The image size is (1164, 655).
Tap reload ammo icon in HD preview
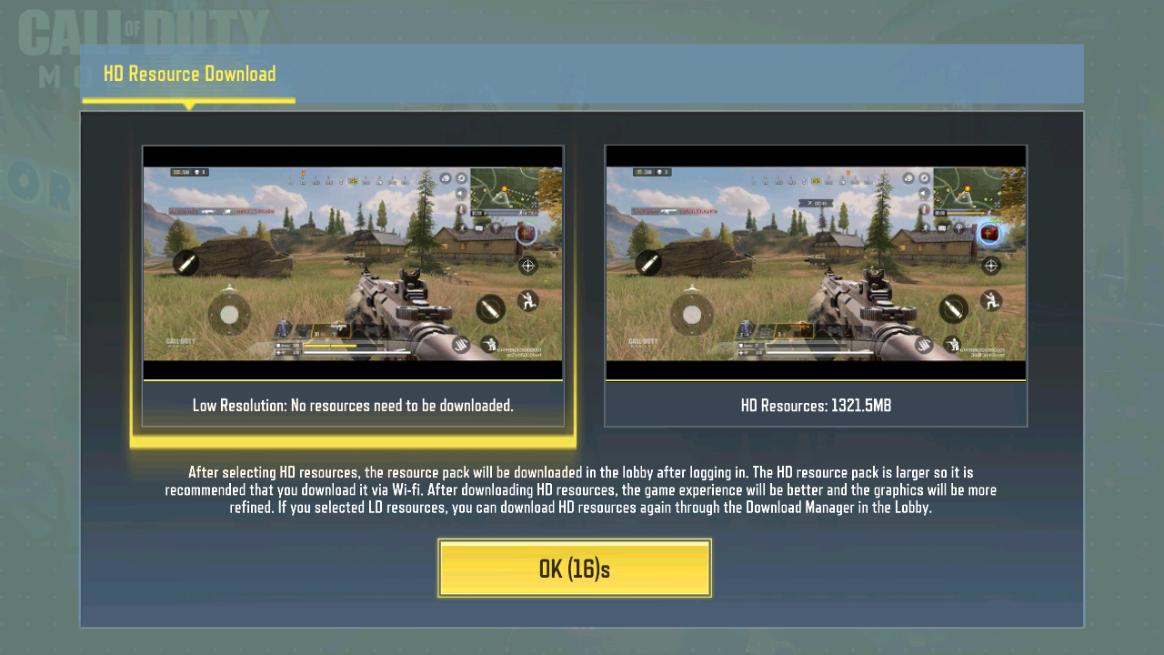[924, 344]
